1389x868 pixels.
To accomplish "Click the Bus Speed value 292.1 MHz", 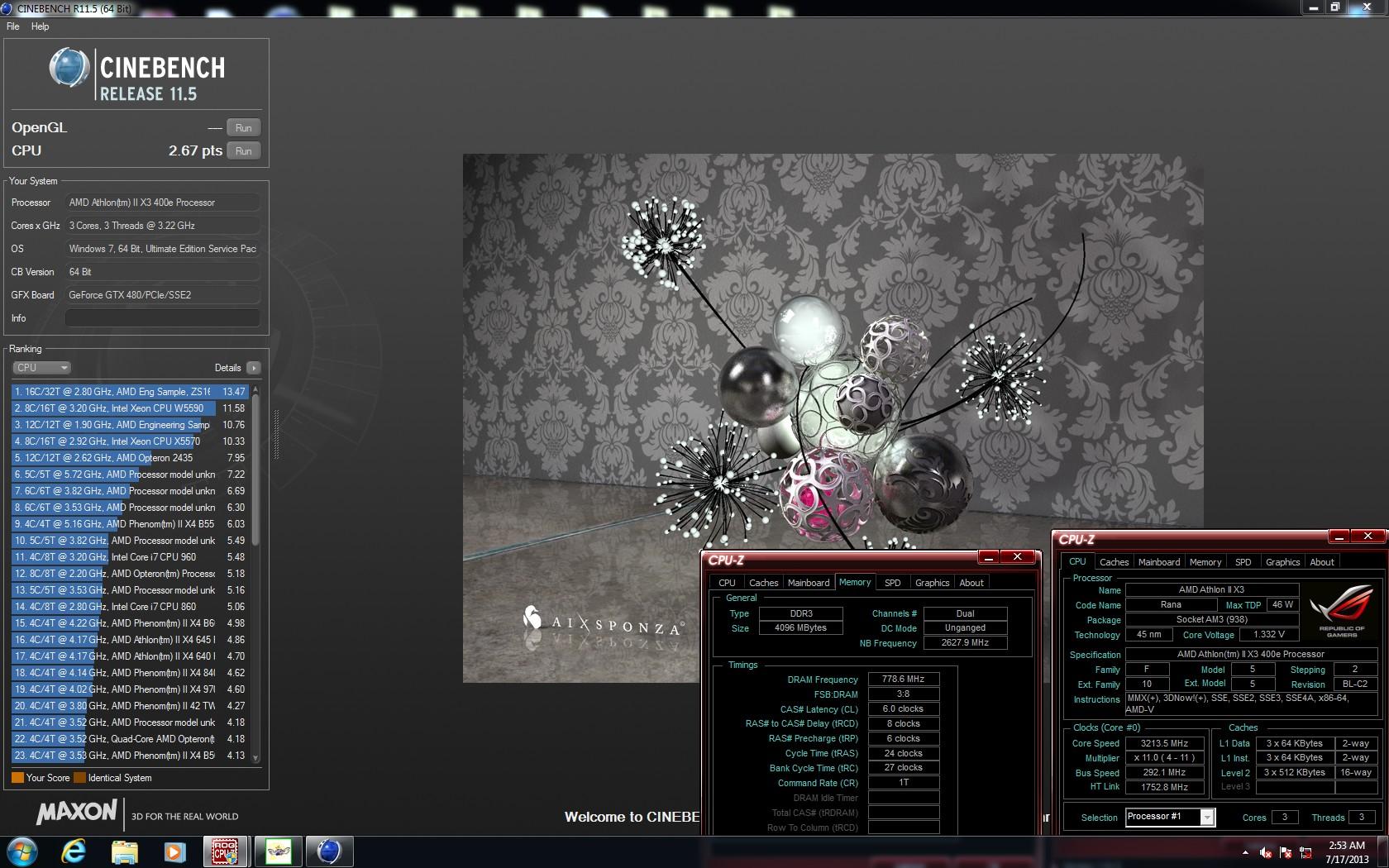I will point(1164,773).
